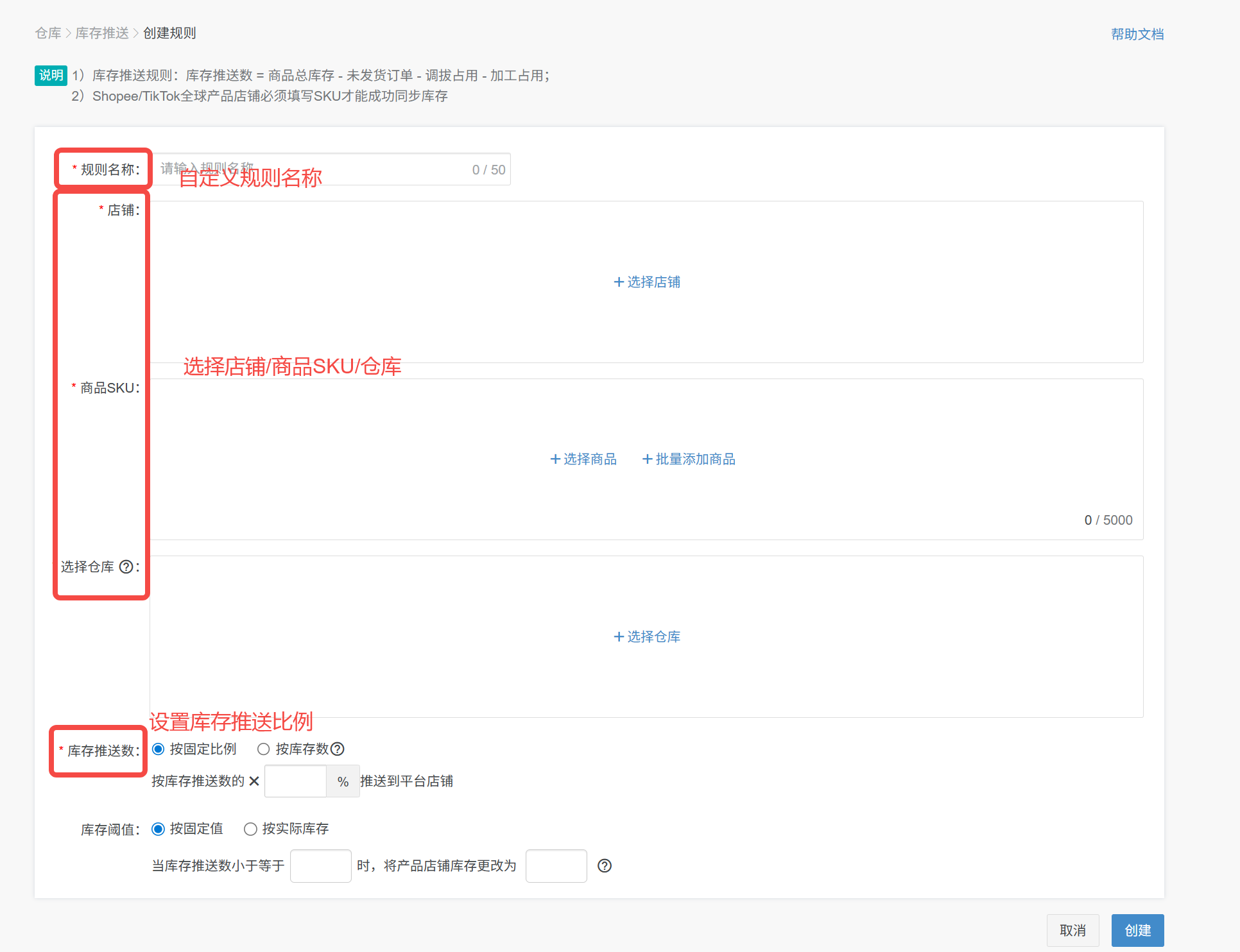The height and width of the screenshot is (952, 1240).
Task: Open the 仓库 breadcrumb entry
Action: (48, 33)
